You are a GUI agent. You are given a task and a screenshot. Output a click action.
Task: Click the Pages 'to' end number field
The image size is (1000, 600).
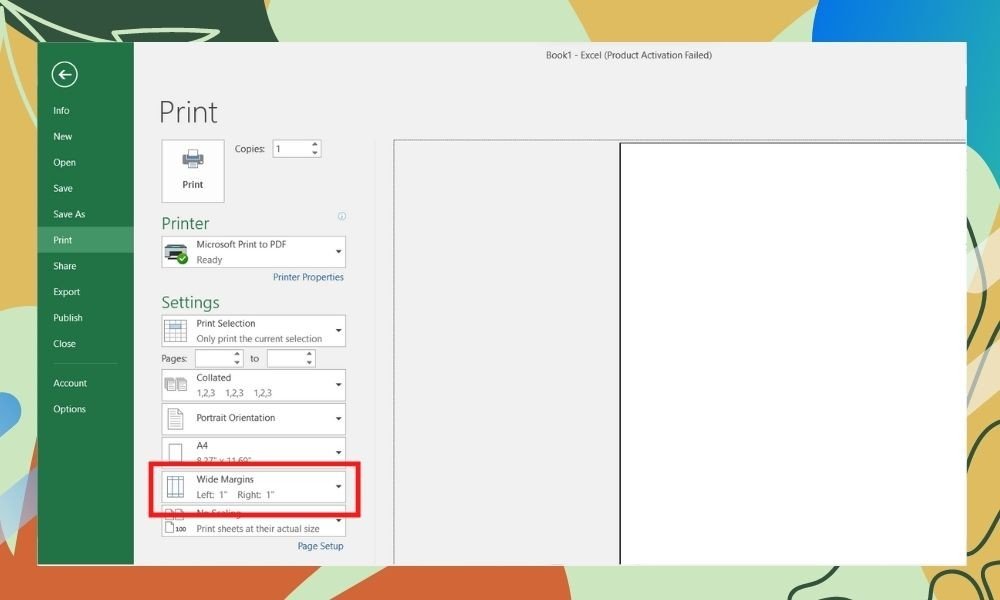286,358
